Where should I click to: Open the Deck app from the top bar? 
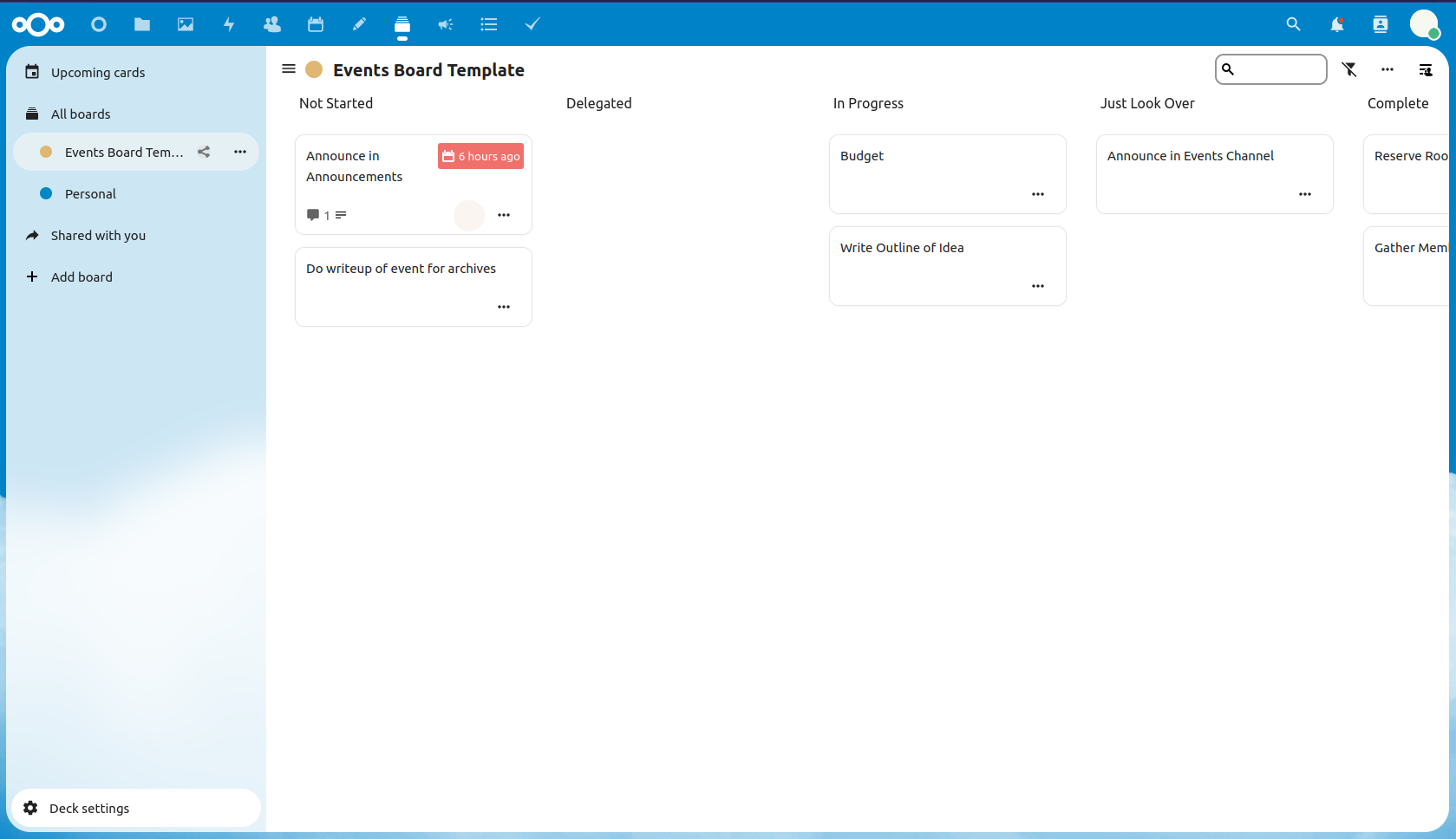pos(402,24)
